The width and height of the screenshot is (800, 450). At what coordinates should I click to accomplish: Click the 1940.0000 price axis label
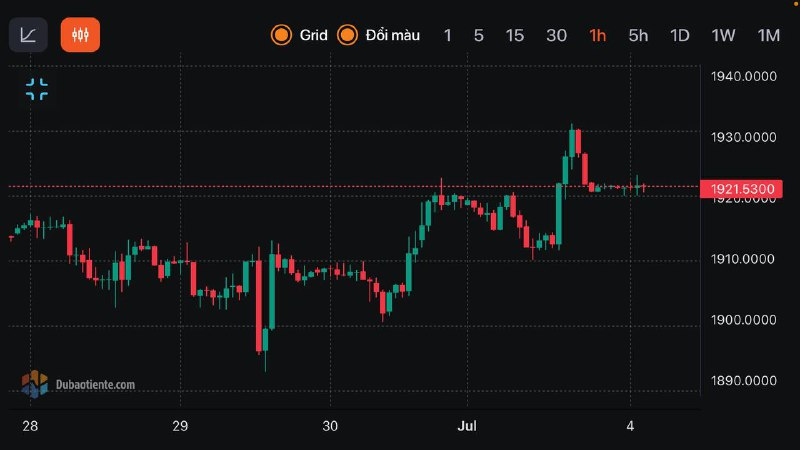pos(743,77)
